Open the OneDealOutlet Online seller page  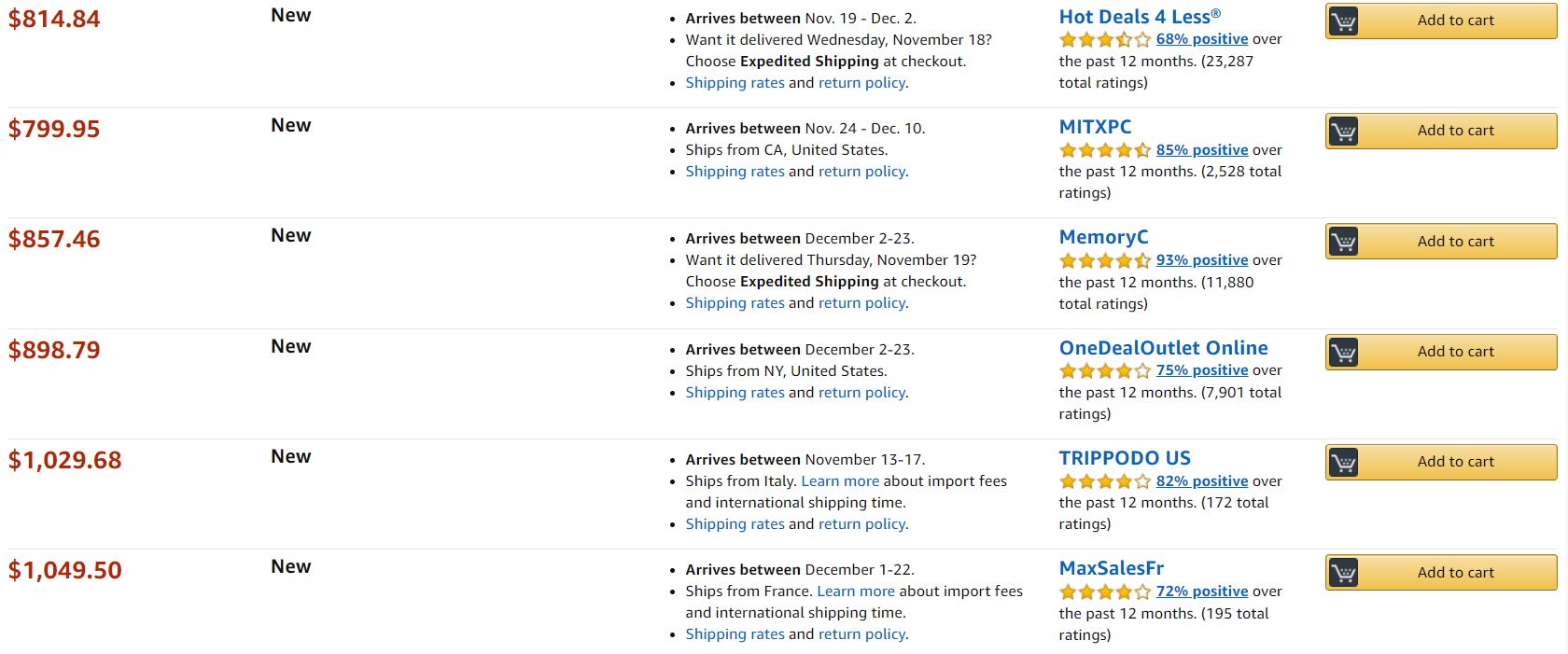[x=1163, y=348]
